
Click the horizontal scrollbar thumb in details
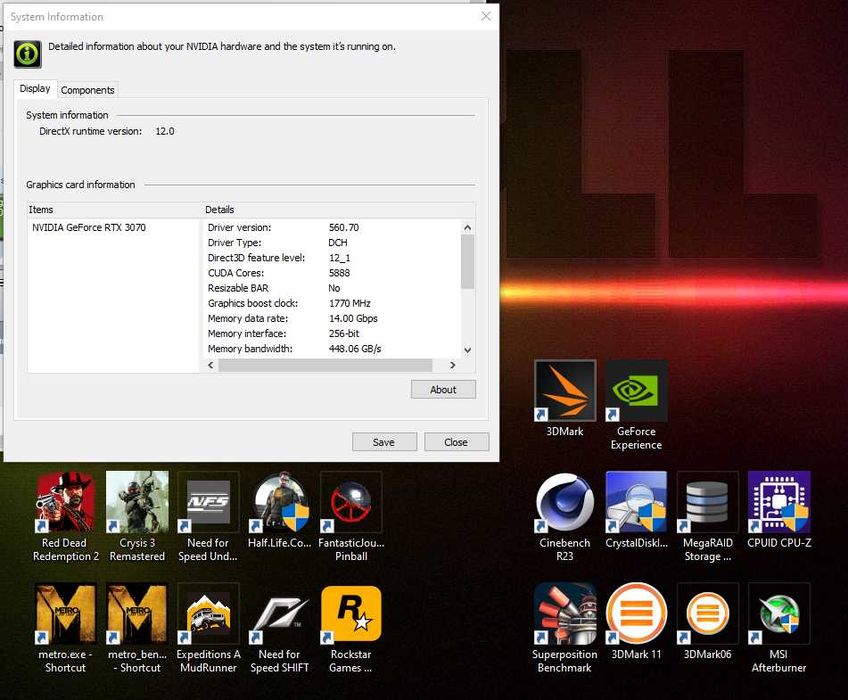(325, 365)
